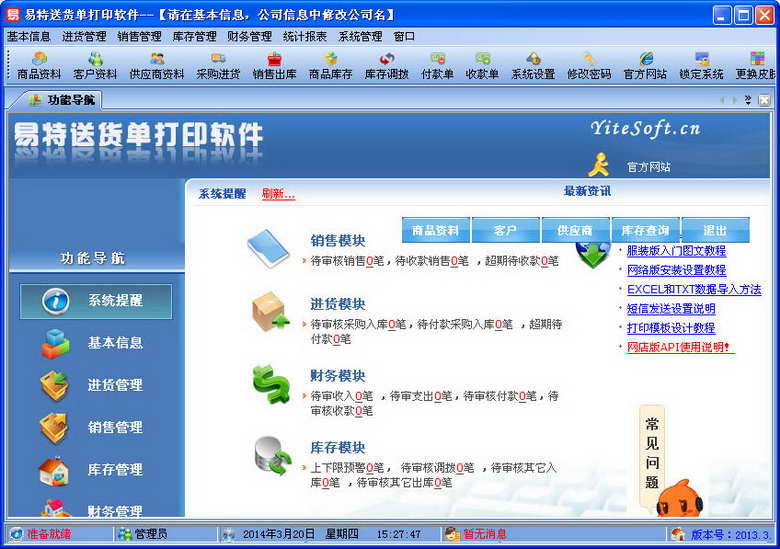Open the 基本信息 menu
Image resolution: width=780 pixels, height=549 pixels.
29,36
